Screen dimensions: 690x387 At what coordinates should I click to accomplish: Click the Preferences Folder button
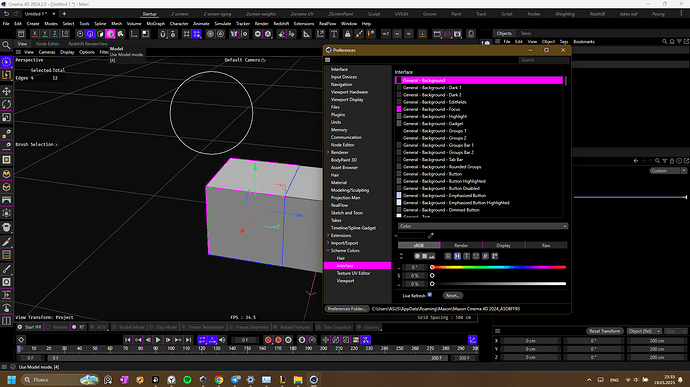click(x=347, y=309)
